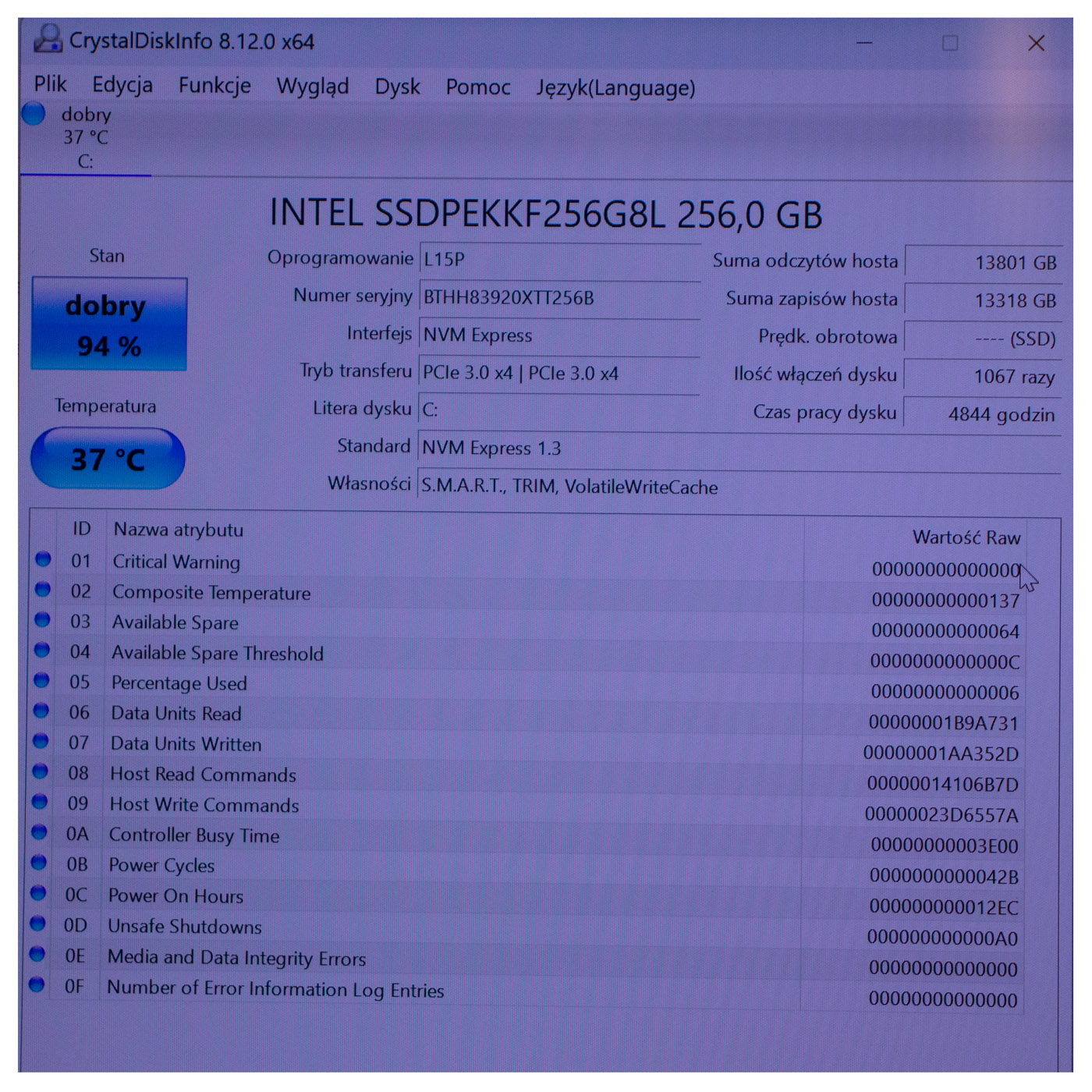Click the drive title INTEL SSDPEKKF256G8L 256,0 GB
Image resolution: width=1092 pixels, height=1092 pixels.
(546, 214)
